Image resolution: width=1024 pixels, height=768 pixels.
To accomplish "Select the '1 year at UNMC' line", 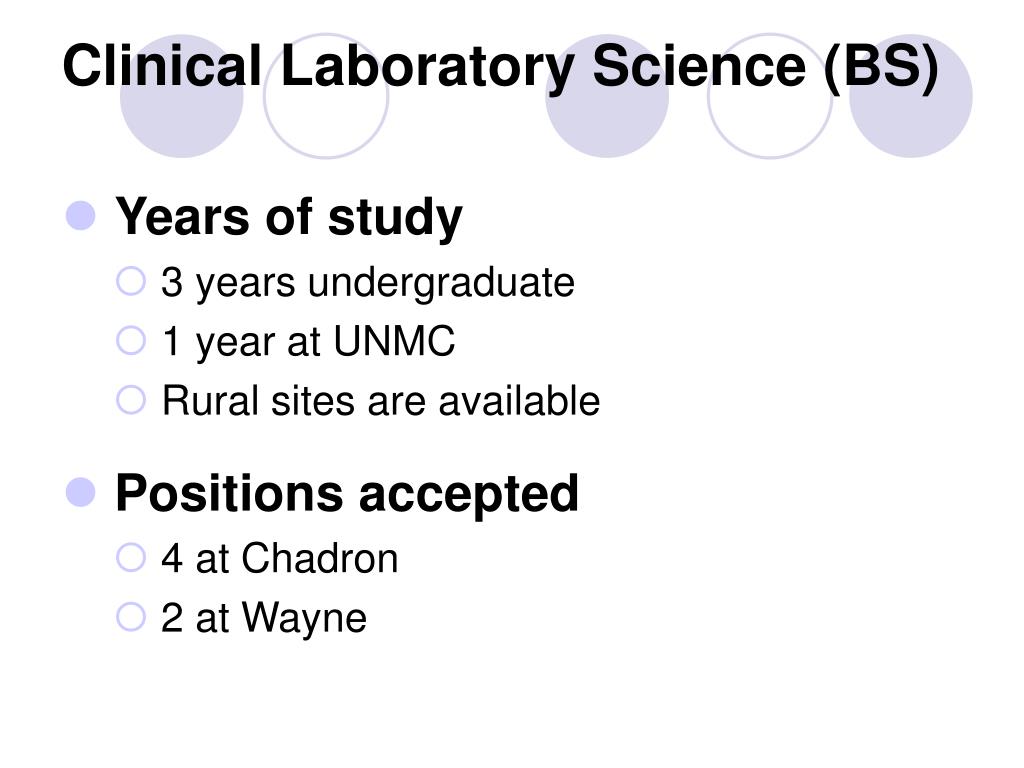I will click(308, 342).
